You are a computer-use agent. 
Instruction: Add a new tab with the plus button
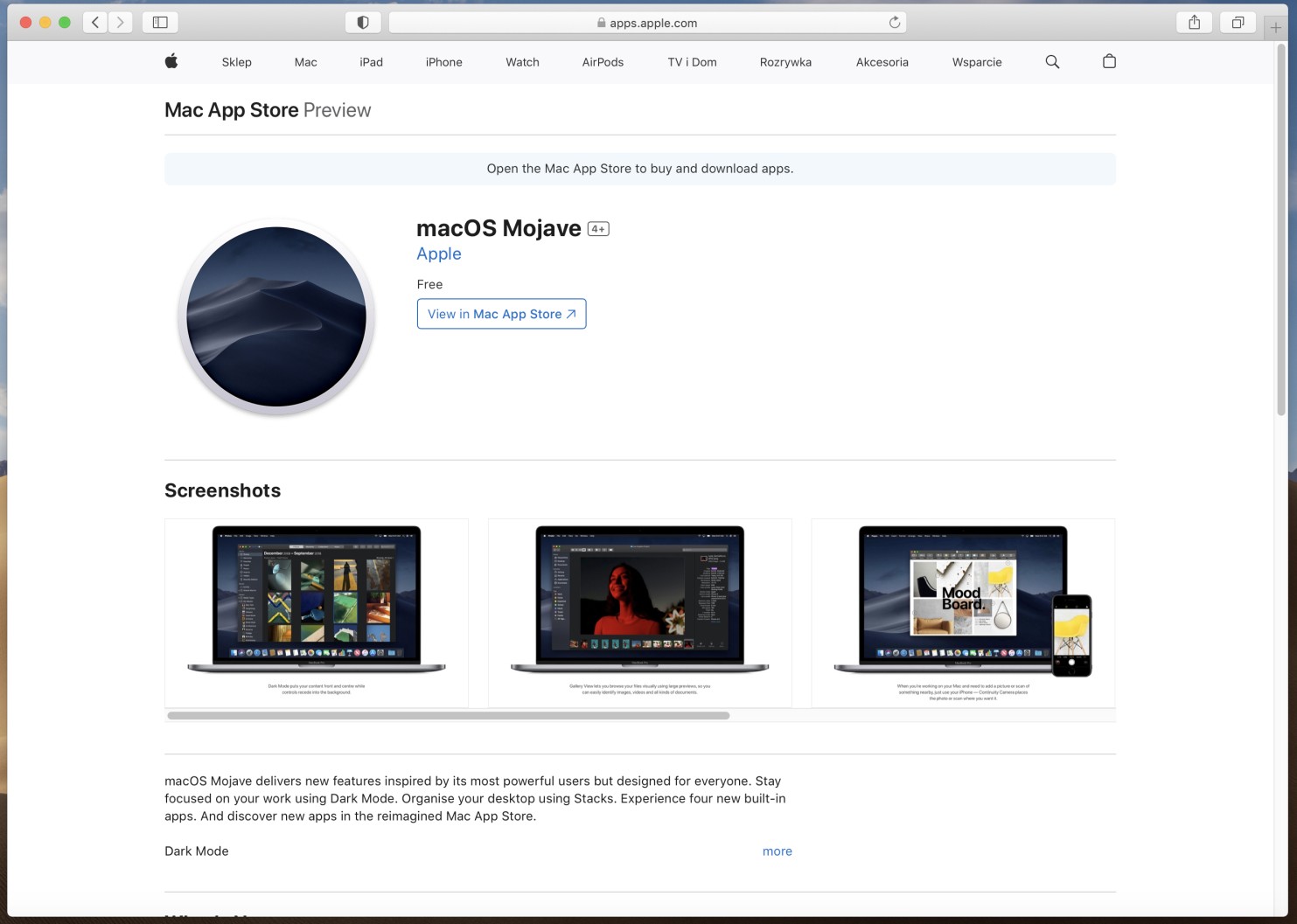[x=1276, y=28]
